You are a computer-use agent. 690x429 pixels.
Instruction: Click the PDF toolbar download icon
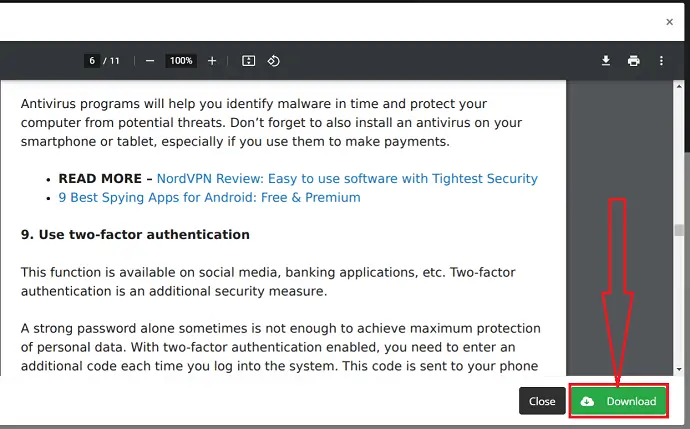[606, 61]
